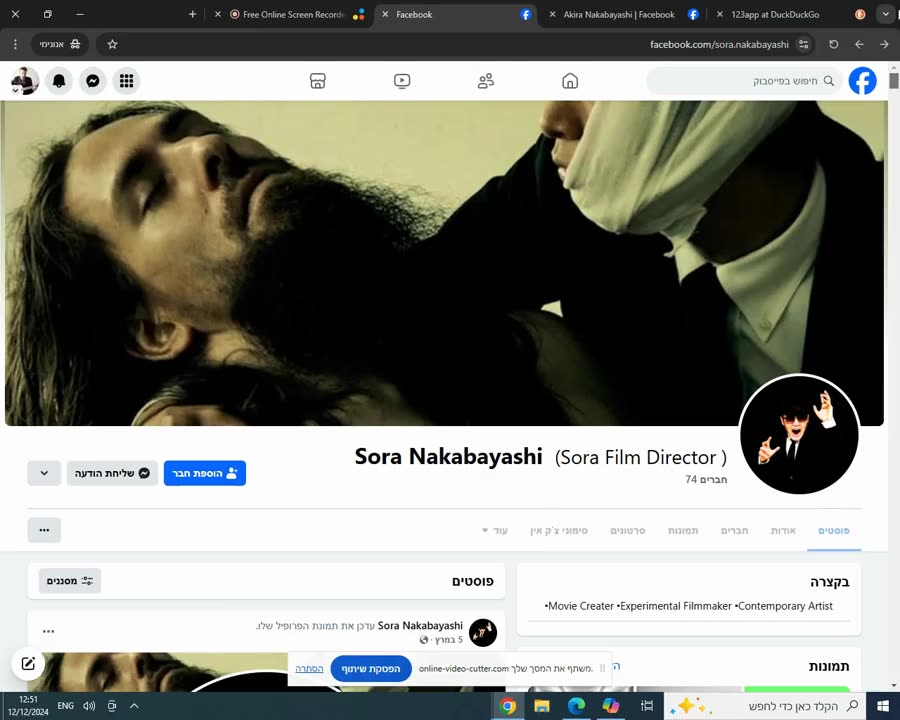Screen dimensions: 900x720
Task: Open the post date link 5 במרץ
Action: (x=447, y=640)
